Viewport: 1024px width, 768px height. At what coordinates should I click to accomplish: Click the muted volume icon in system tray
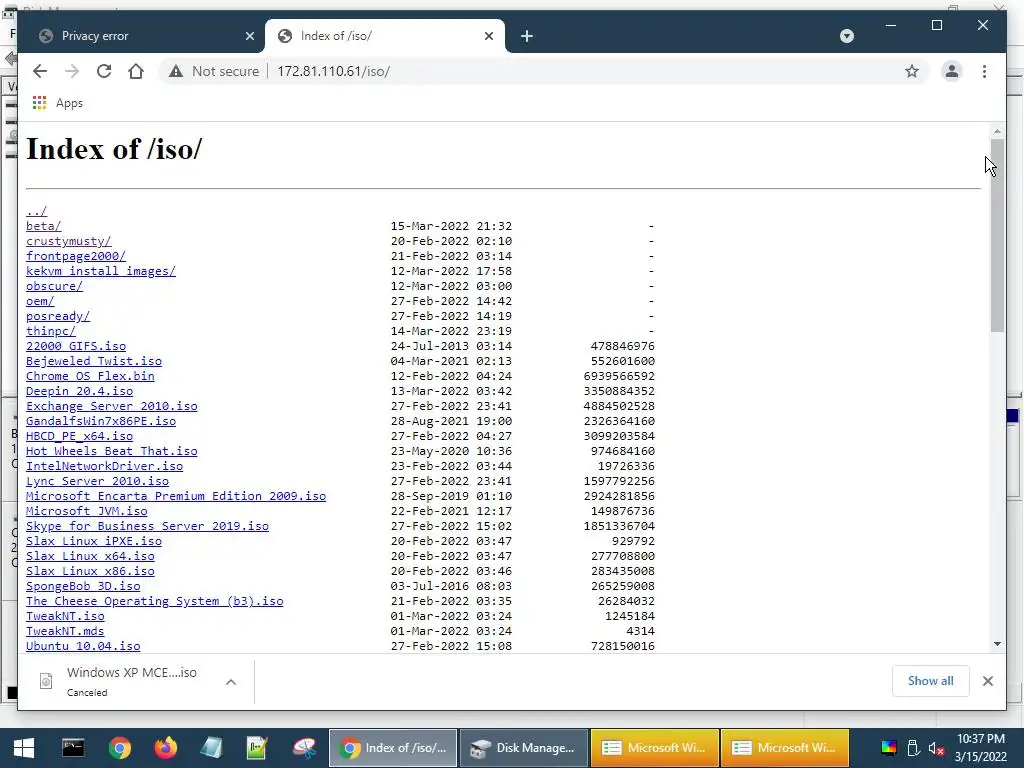pos(936,748)
